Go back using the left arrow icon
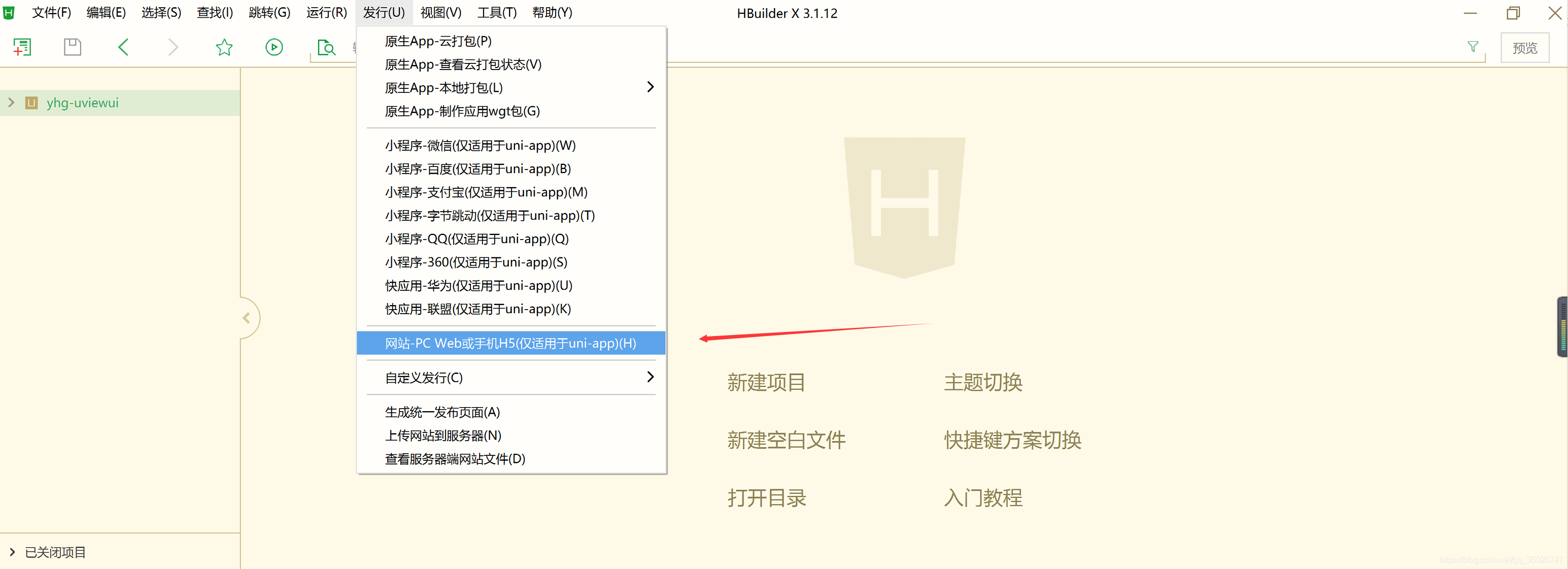The width and height of the screenshot is (1568, 569). pyautogui.click(x=123, y=48)
